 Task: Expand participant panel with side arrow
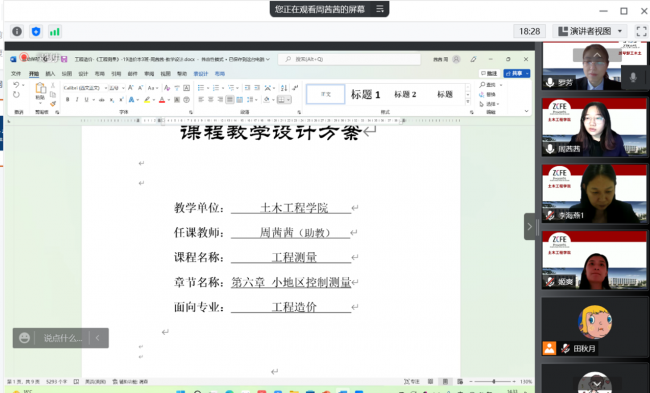click(529, 226)
